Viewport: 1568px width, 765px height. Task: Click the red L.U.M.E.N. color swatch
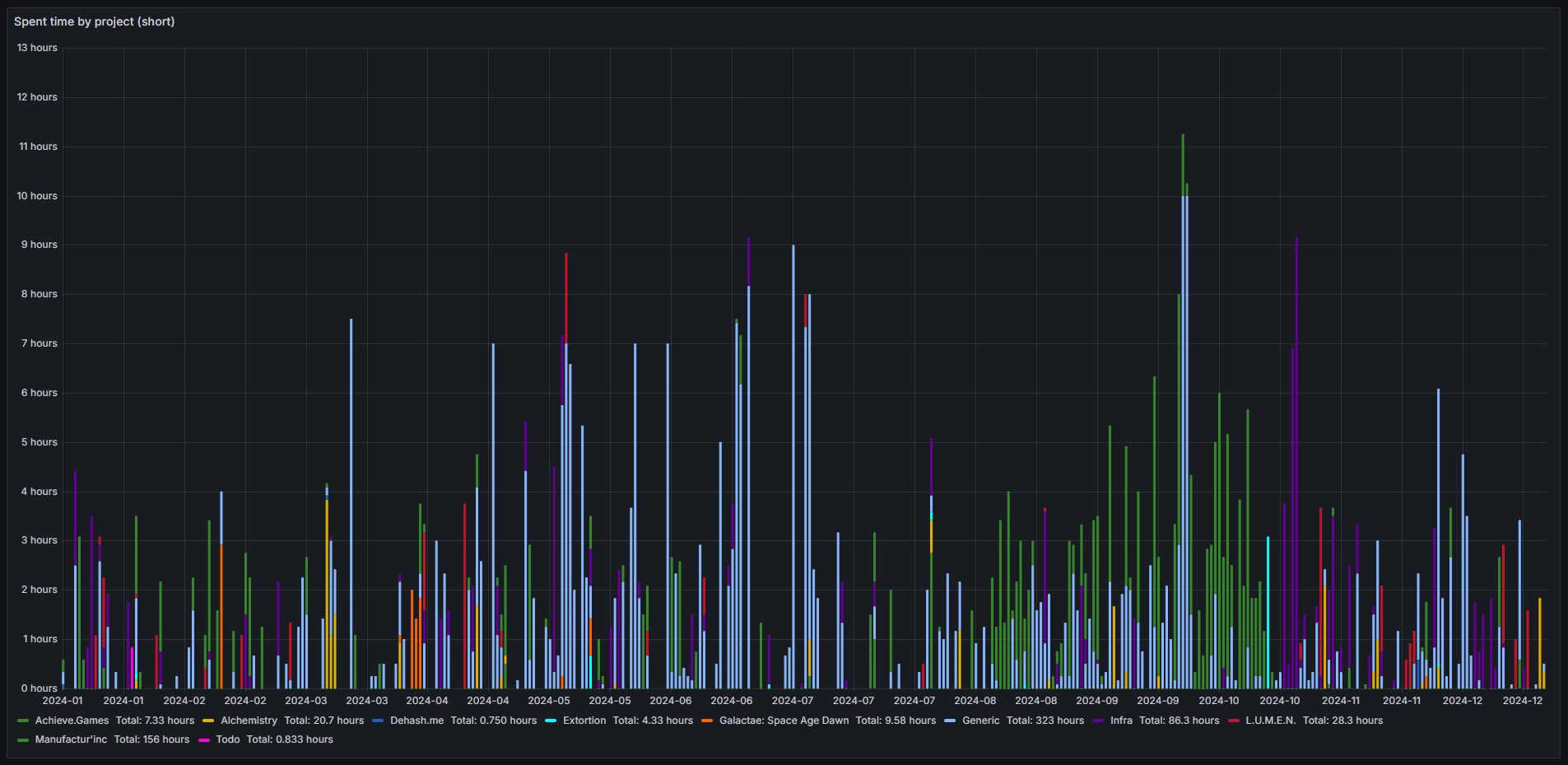coord(1233,721)
